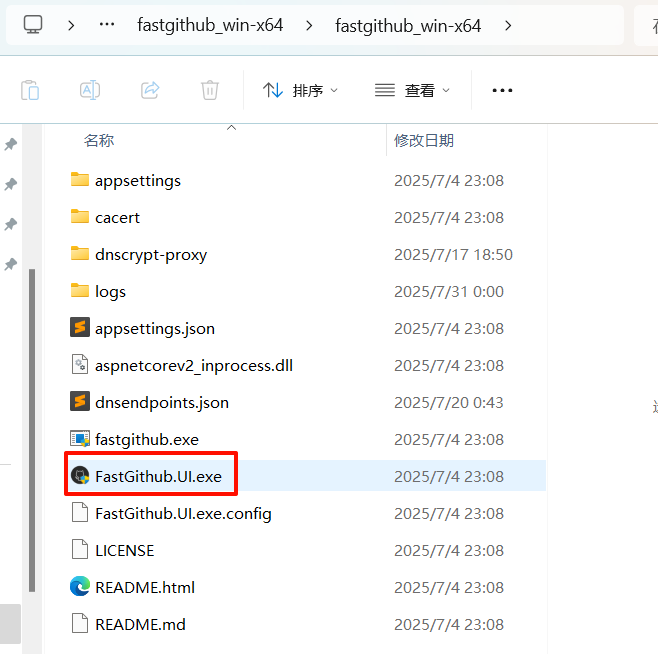Open the 查看 view dropdown

[412, 90]
